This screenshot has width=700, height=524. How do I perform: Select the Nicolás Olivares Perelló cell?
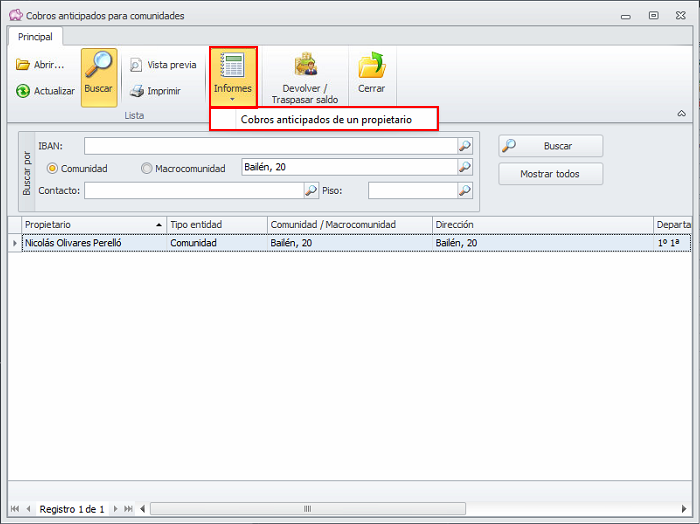pyautogui.click(x=94, y=243)
